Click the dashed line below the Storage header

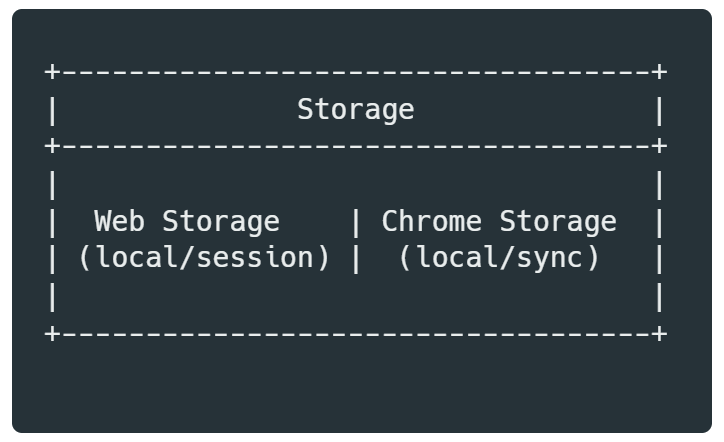tap(355, 146)
